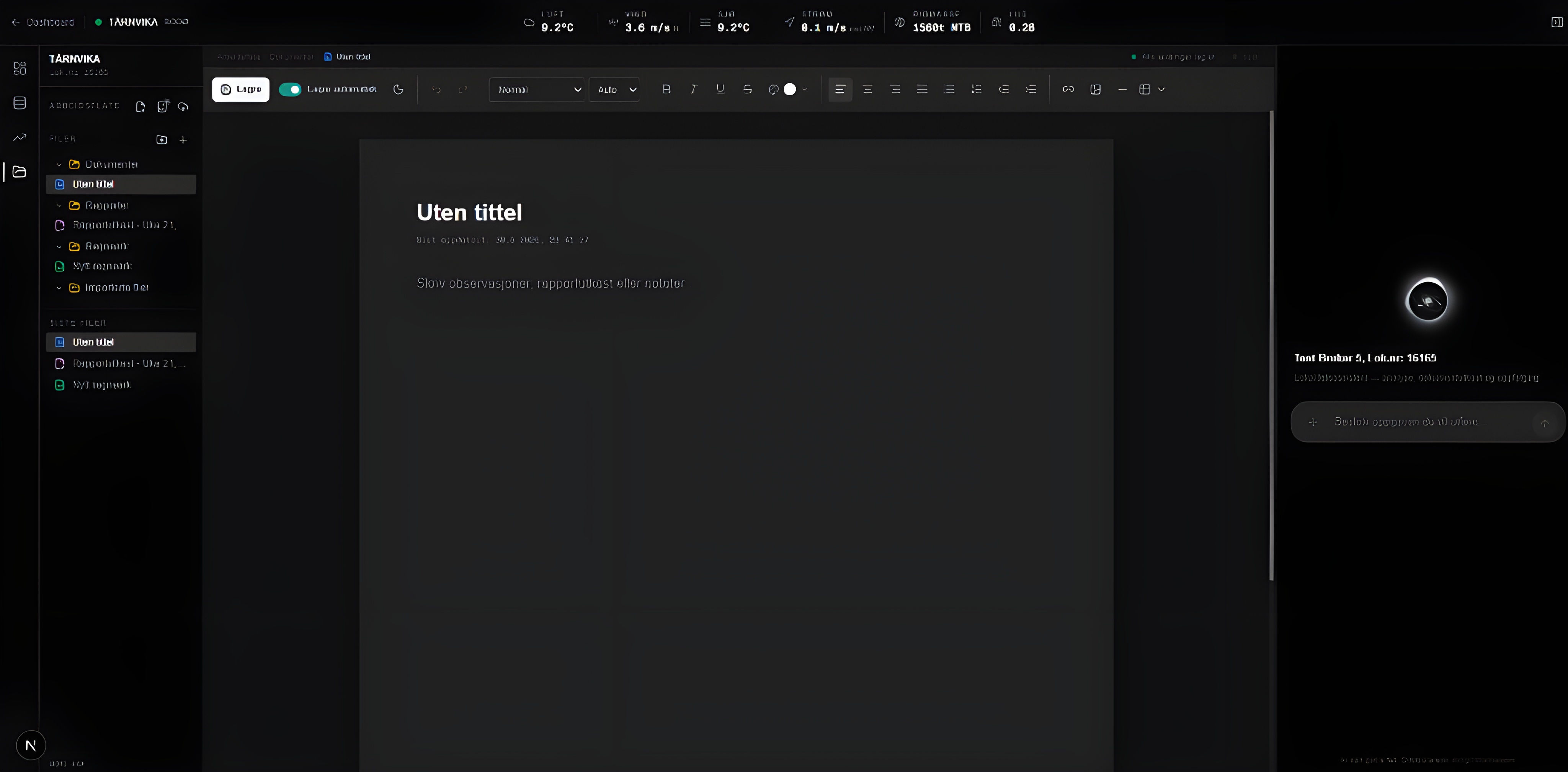Click the TÅRNVIKA site name in top bar
The width and height of the screenshot is (1568, 772).
click(x=133, y=22)
